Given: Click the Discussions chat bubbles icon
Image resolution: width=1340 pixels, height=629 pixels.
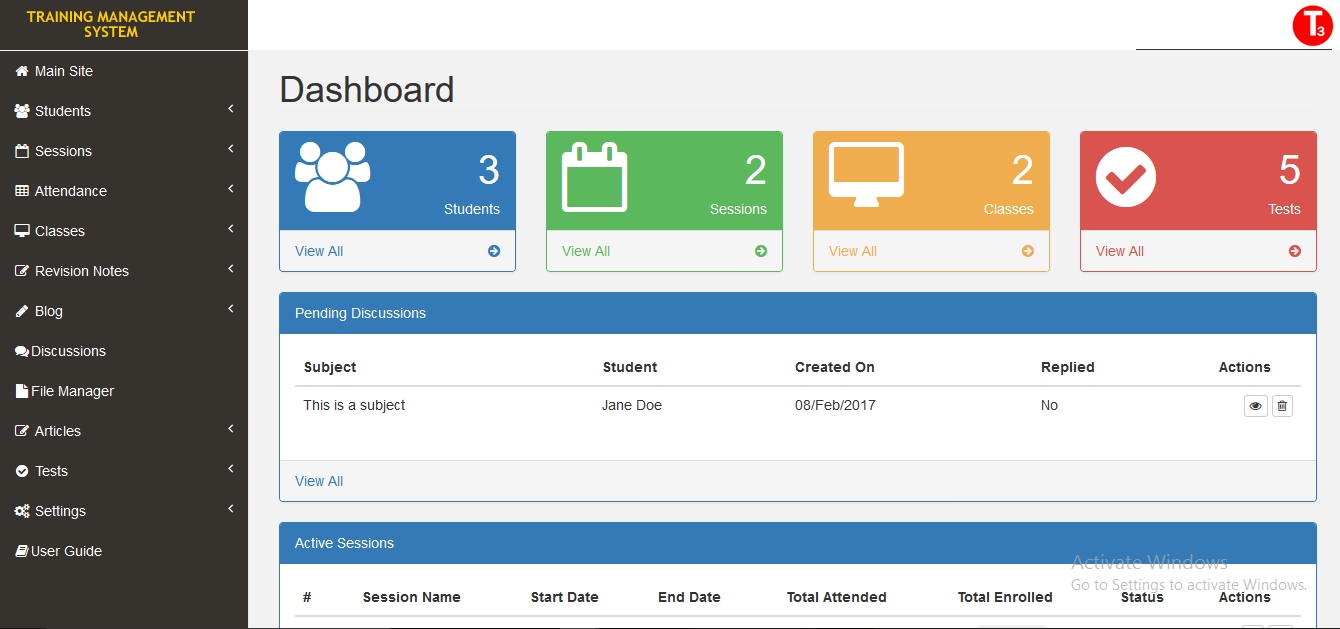Looking at the screenshot, I should point(22,351).
